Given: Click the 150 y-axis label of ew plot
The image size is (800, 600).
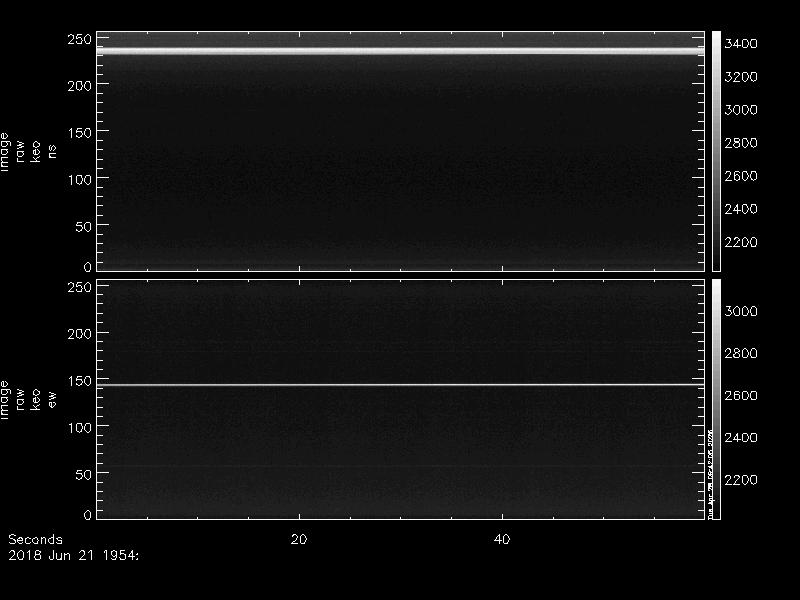Looking at the screenshot, I should click(x=80, y=381).
